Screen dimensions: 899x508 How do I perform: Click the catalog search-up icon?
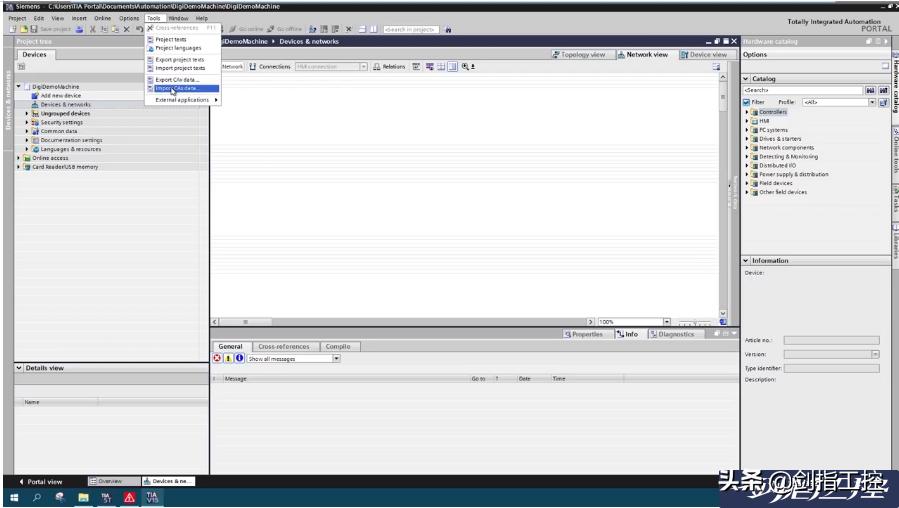(883, 90)
